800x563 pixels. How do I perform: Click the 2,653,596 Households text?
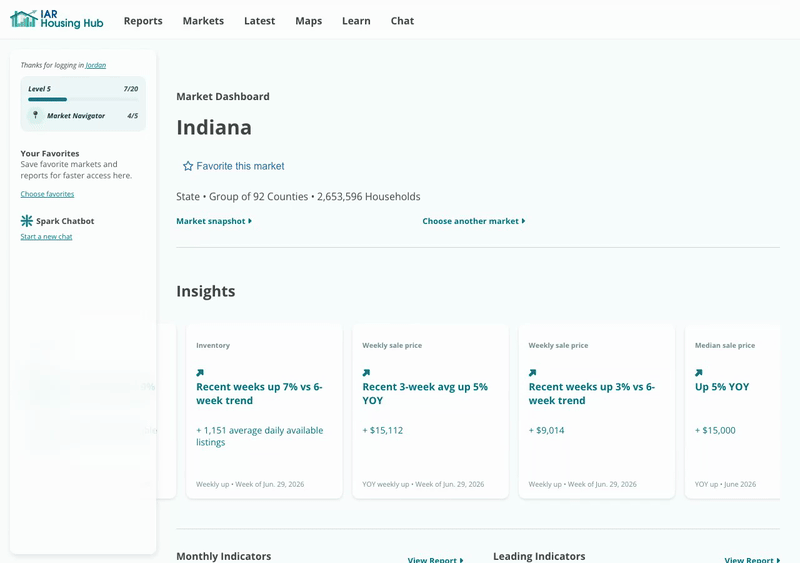point(369,197)
